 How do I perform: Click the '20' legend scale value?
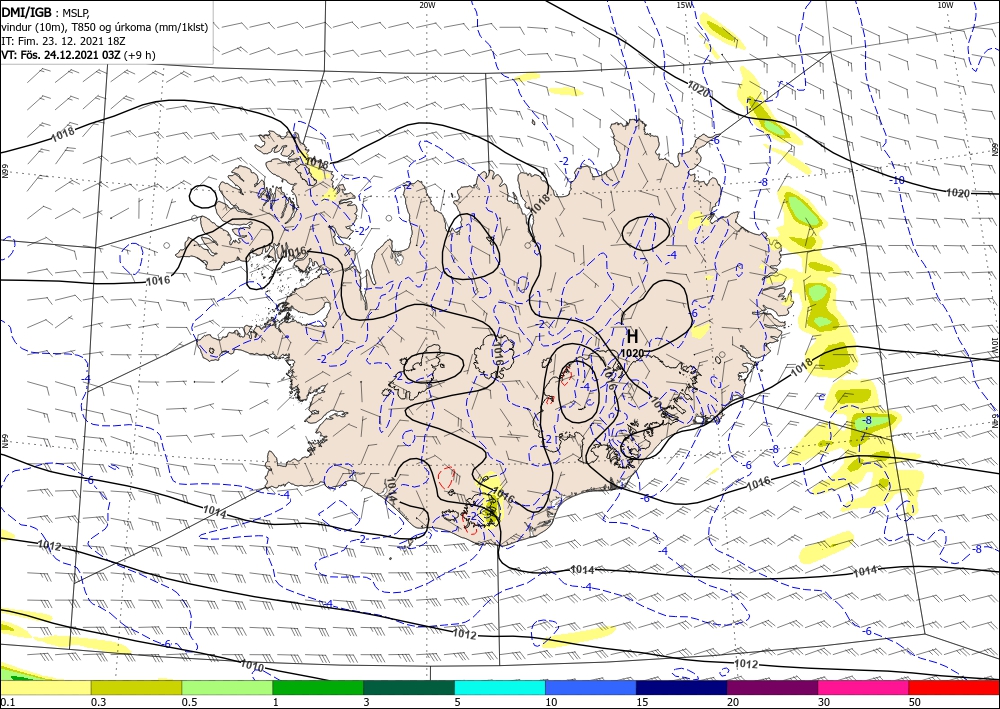[x=733, y=702]
